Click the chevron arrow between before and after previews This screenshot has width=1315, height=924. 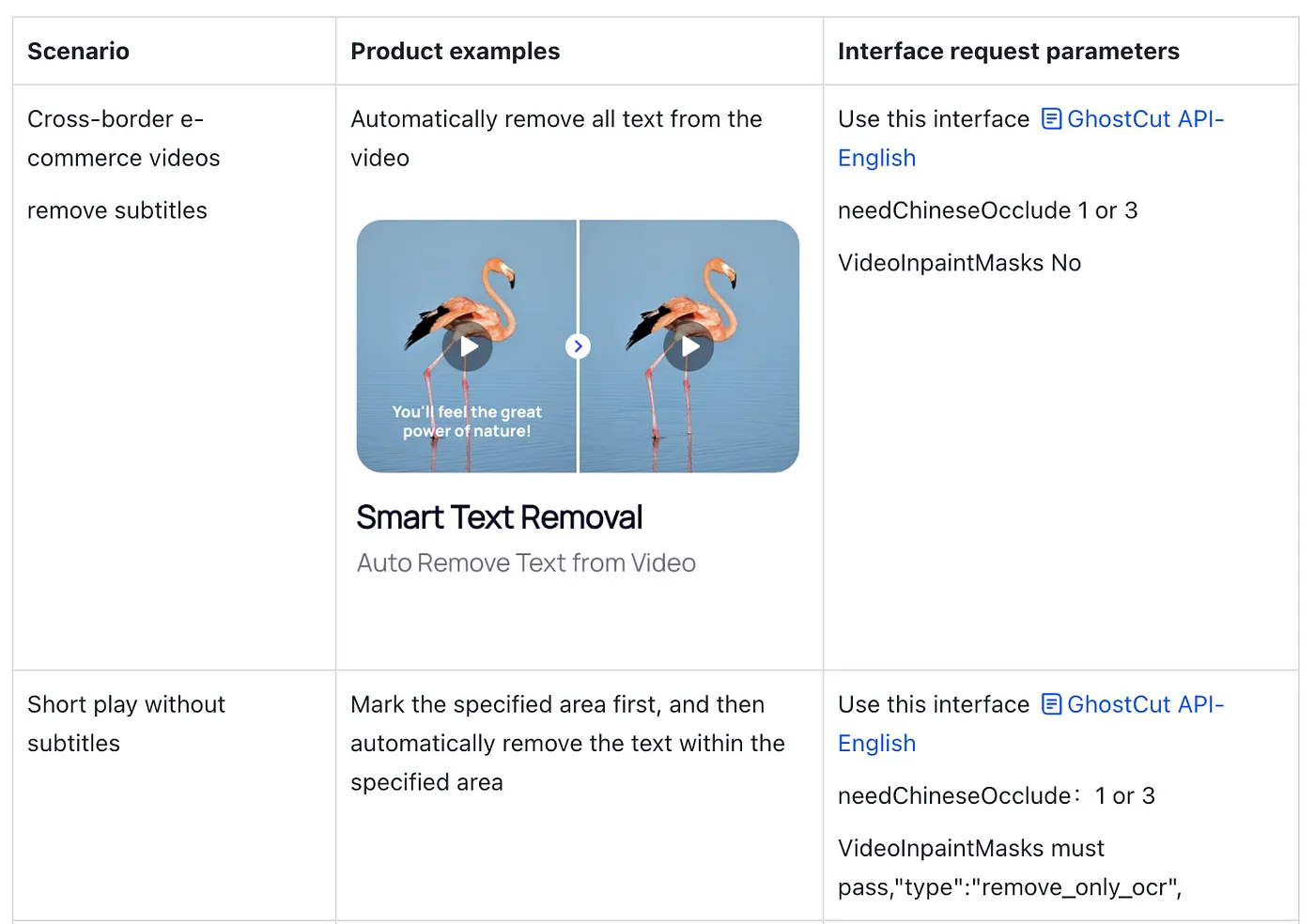578,346
